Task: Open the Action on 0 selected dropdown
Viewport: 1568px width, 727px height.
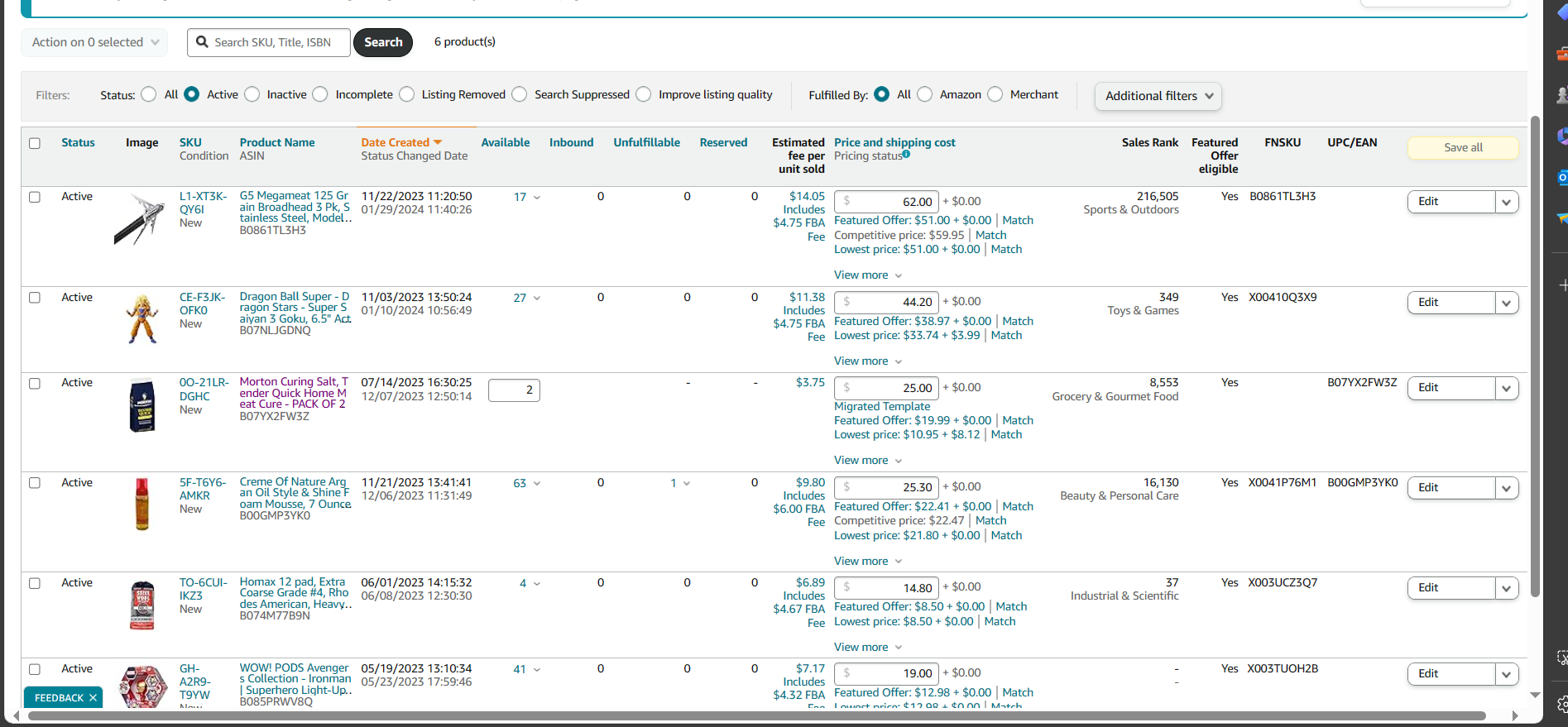Action: (x=94, y=42)
